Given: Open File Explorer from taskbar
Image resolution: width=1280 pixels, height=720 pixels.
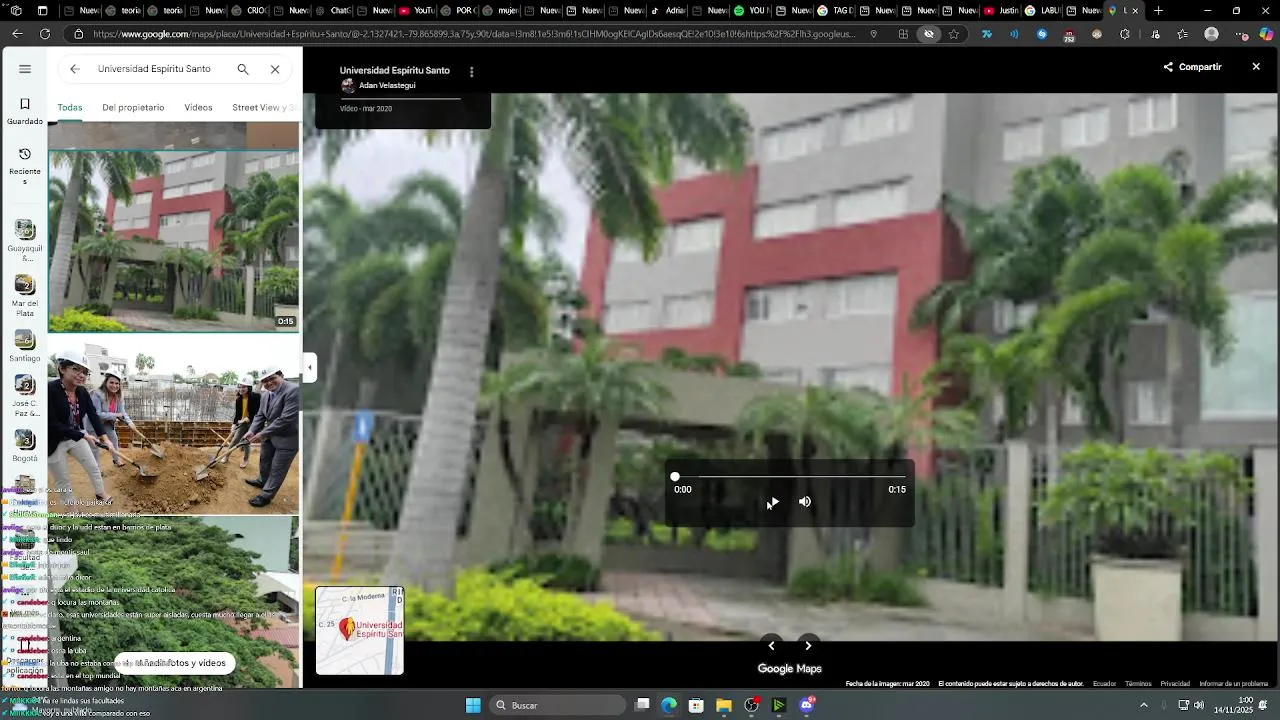Looking at the screenshot, I should (724, 705).
